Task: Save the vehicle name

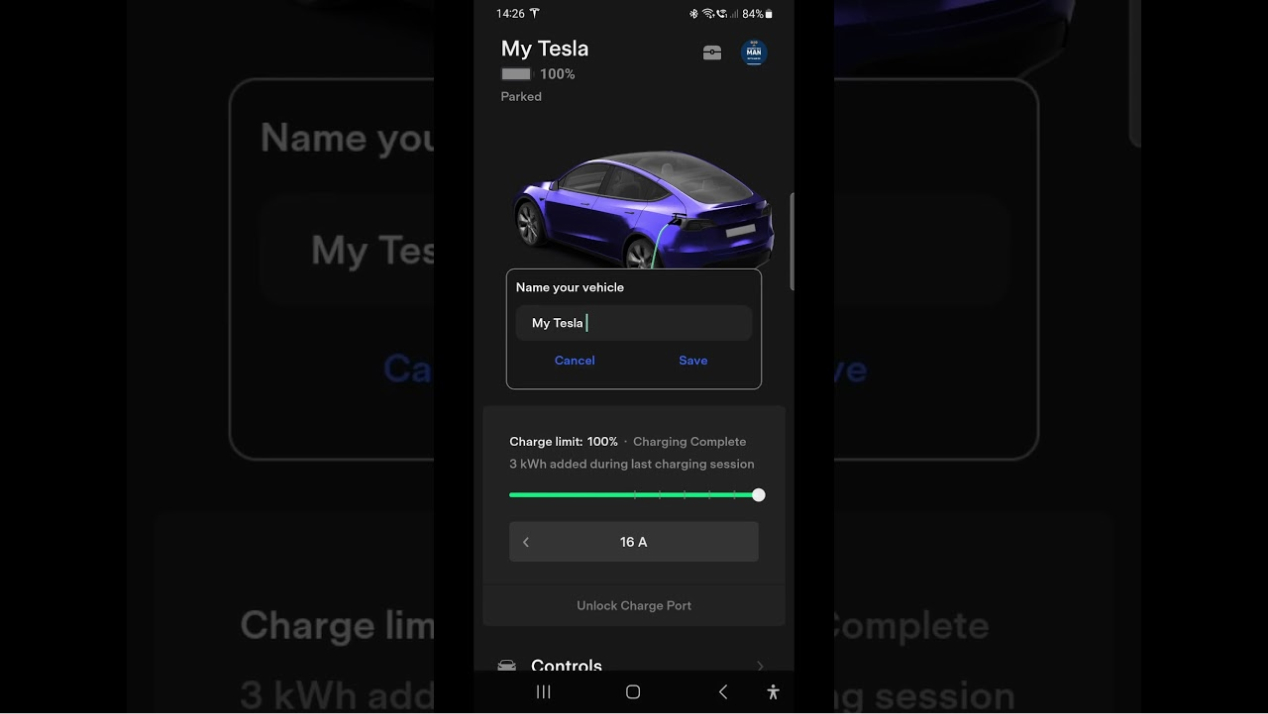Action: pos(693,361)
